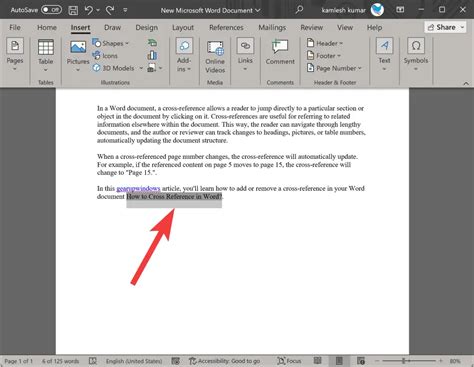Click the zoom in plus button
Screen dimensions: 474x367
pos(441,361)
